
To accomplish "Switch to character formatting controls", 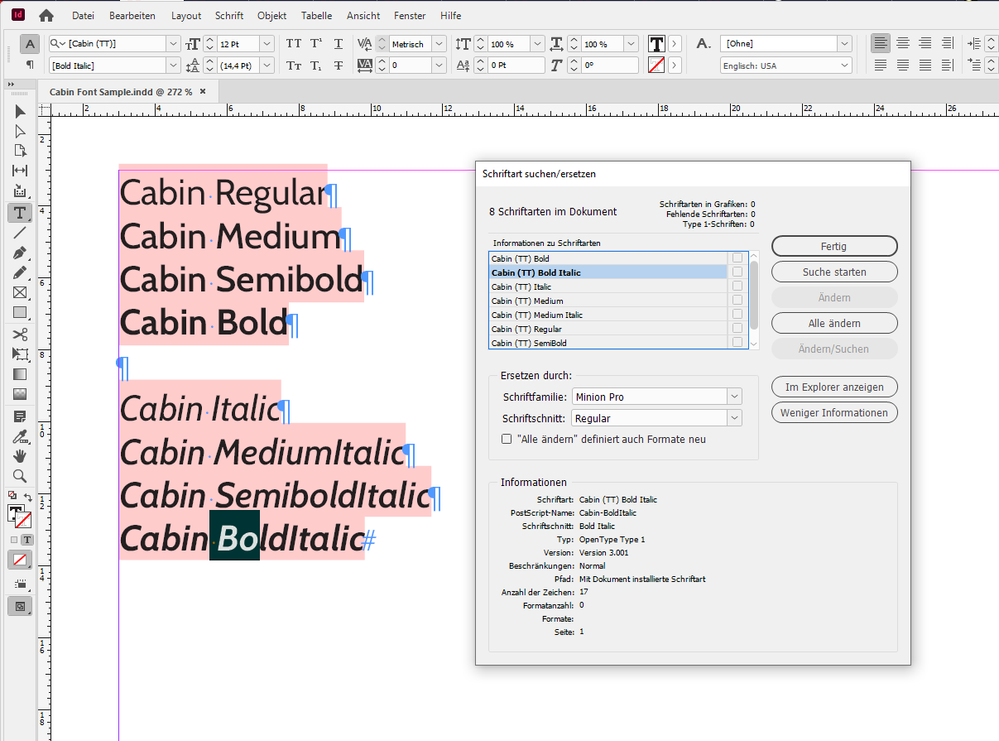I will (x=29, y=43).
